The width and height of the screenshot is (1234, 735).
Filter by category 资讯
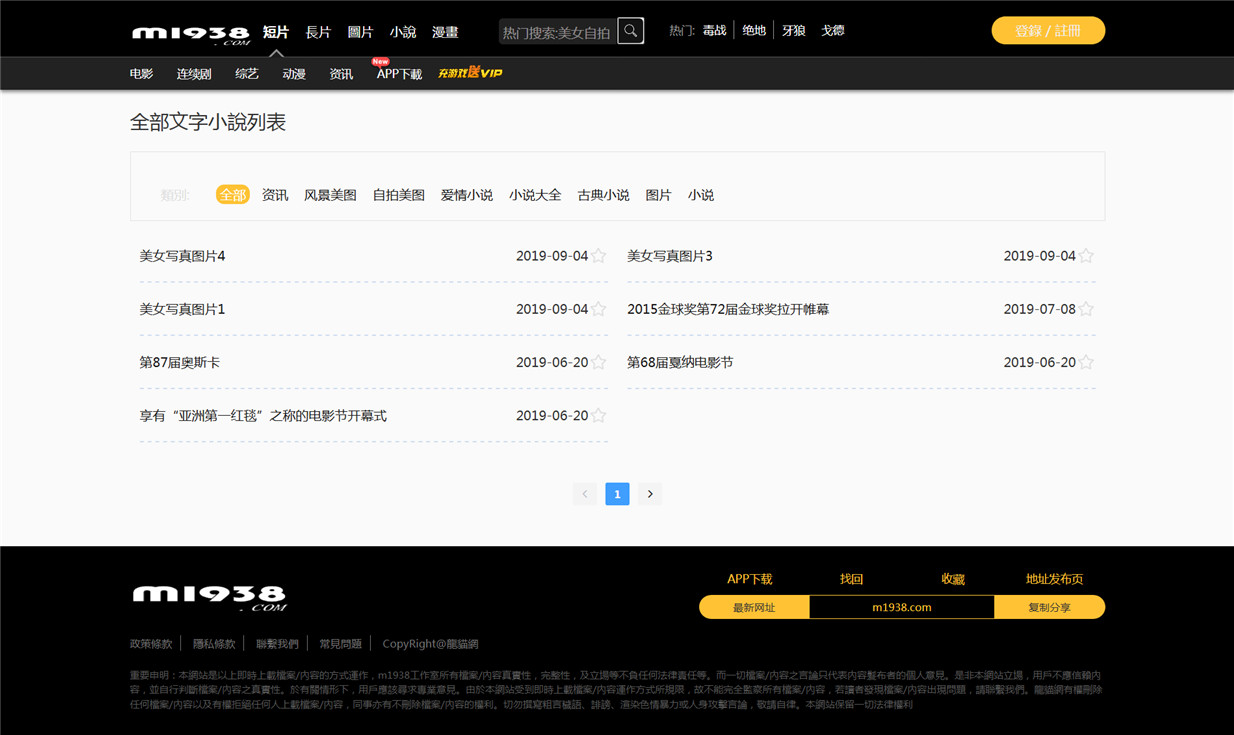click(x=275, y=195)
